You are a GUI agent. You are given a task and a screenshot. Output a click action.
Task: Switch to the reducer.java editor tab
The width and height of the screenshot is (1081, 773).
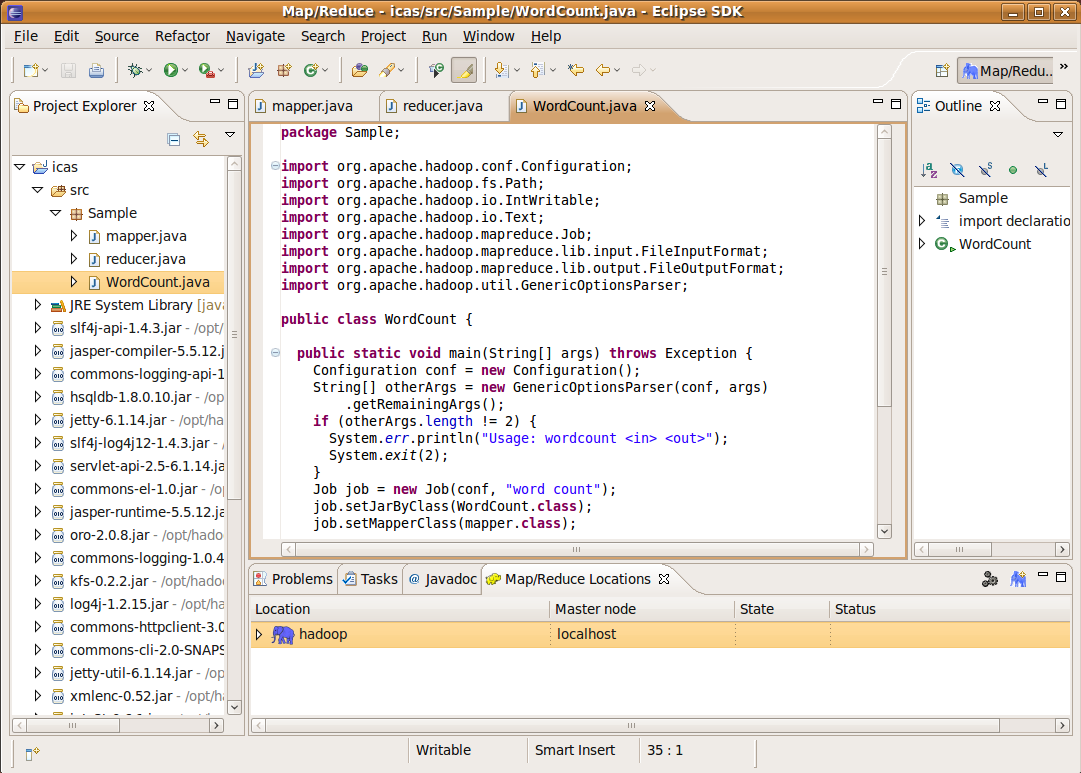coord(442,106)
